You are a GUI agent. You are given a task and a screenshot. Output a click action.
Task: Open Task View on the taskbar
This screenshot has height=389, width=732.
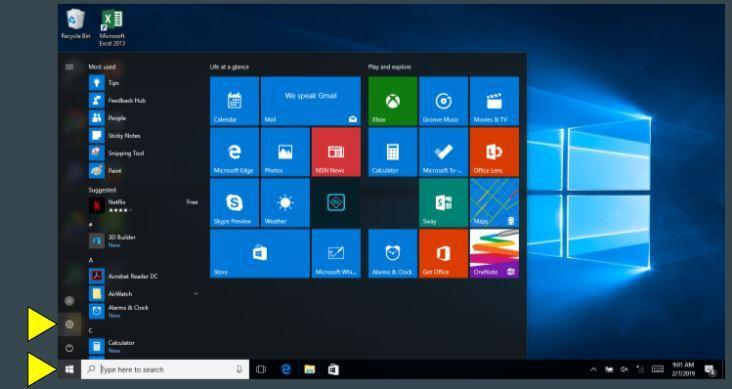[261, 369]
